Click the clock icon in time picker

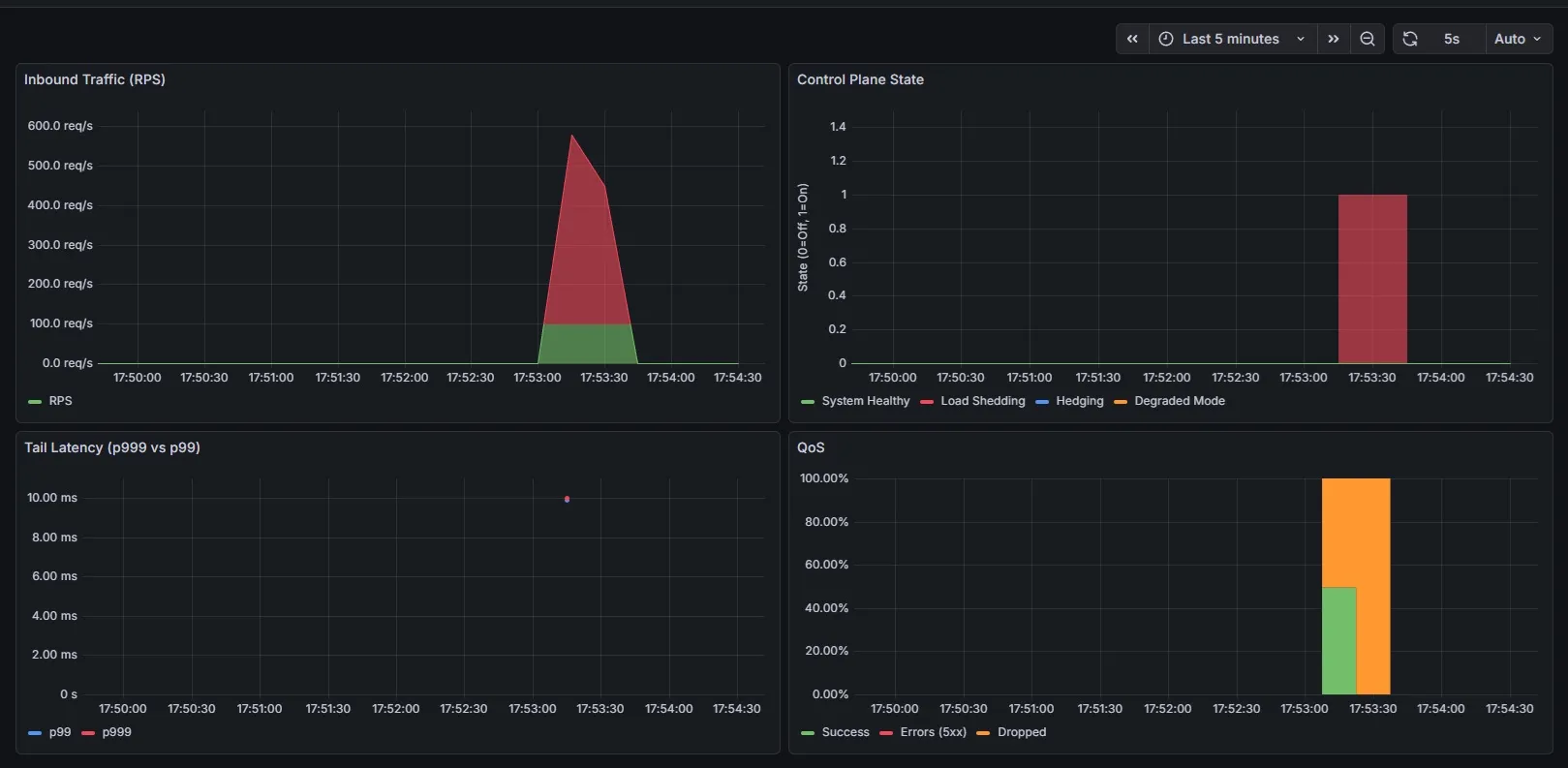1166,39
